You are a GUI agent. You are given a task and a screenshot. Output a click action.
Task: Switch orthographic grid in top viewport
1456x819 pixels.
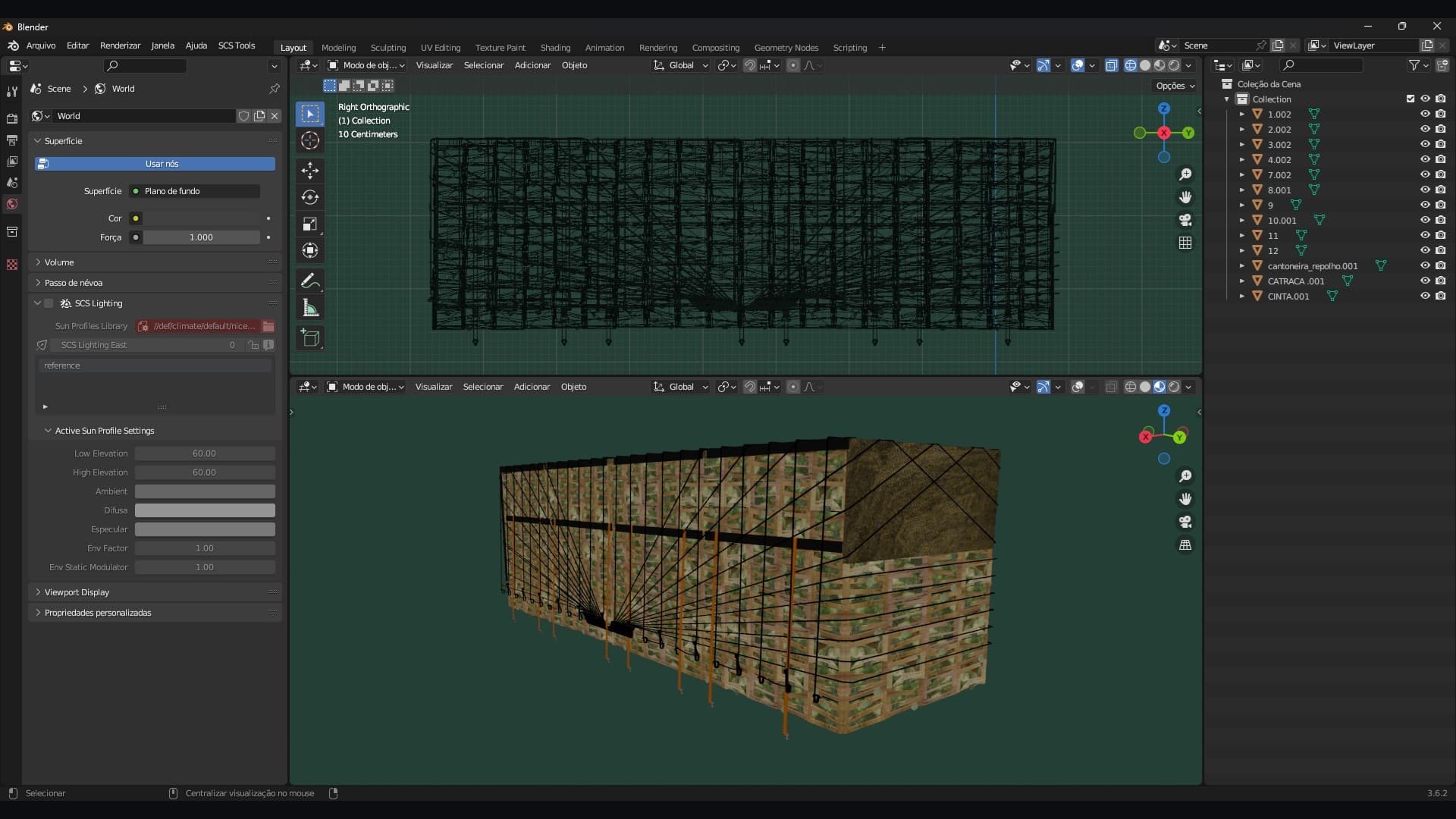click(x=1185, y=243)
